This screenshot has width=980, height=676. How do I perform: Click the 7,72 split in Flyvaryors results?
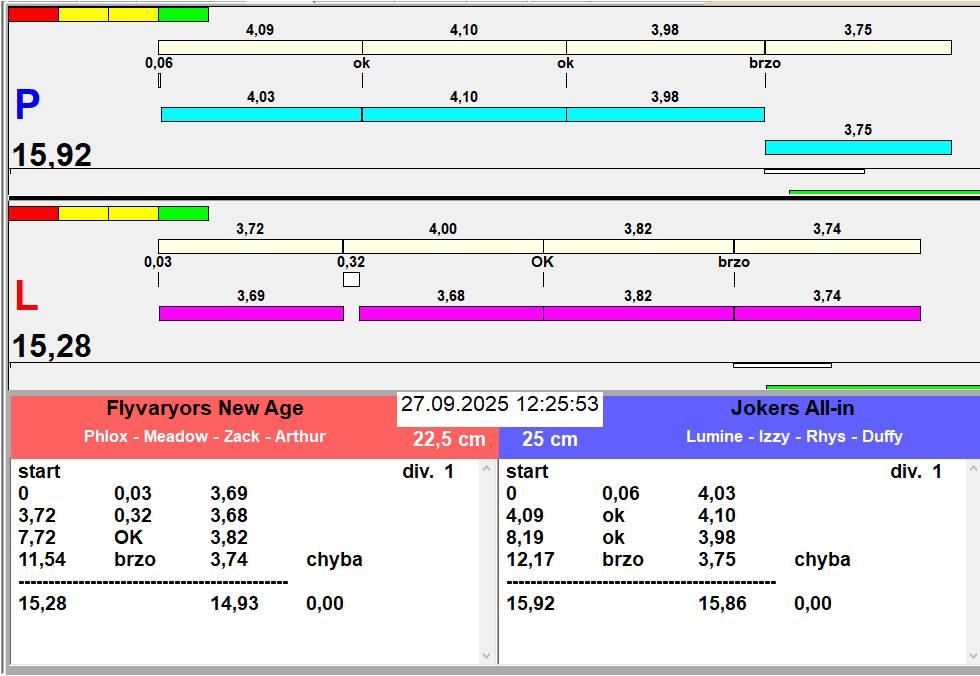pos(37,537)
